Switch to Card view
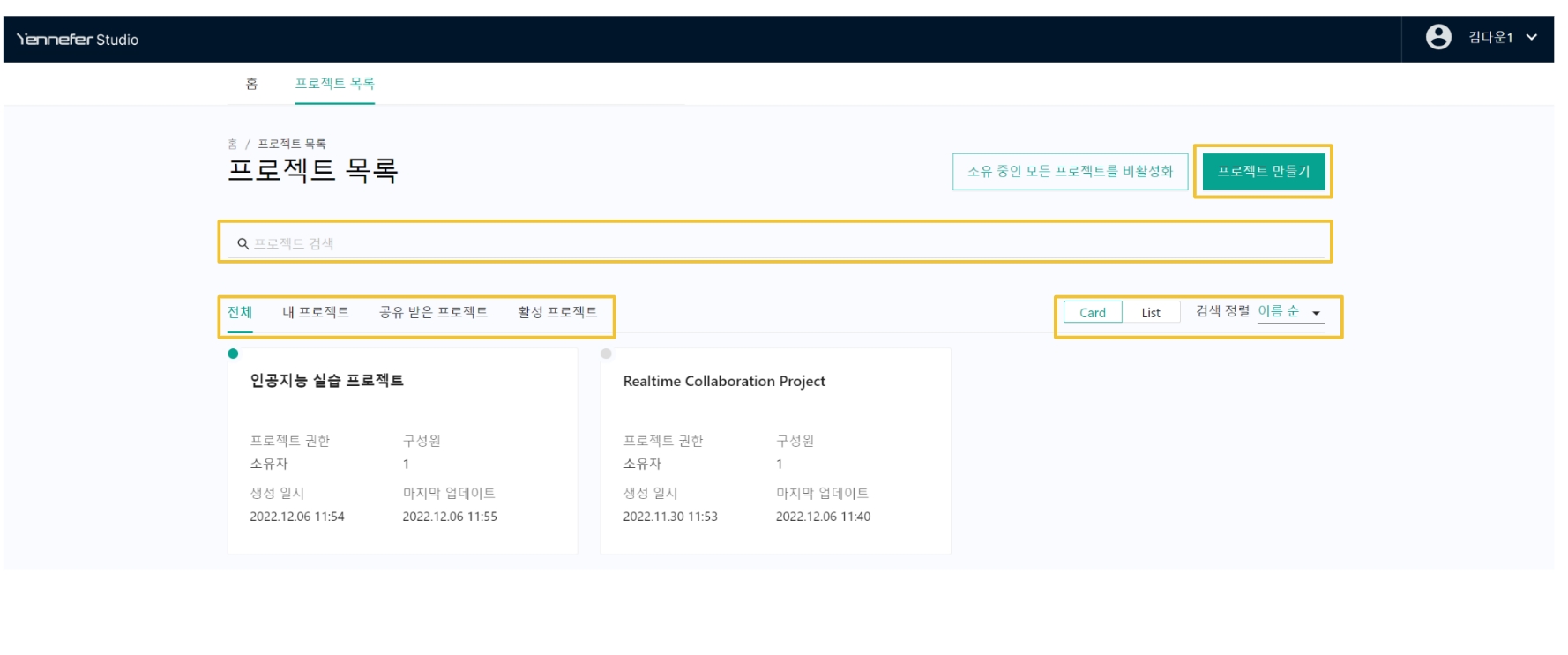The width and height of the screenshot is (1568, 655). (x=1092, y=313)
